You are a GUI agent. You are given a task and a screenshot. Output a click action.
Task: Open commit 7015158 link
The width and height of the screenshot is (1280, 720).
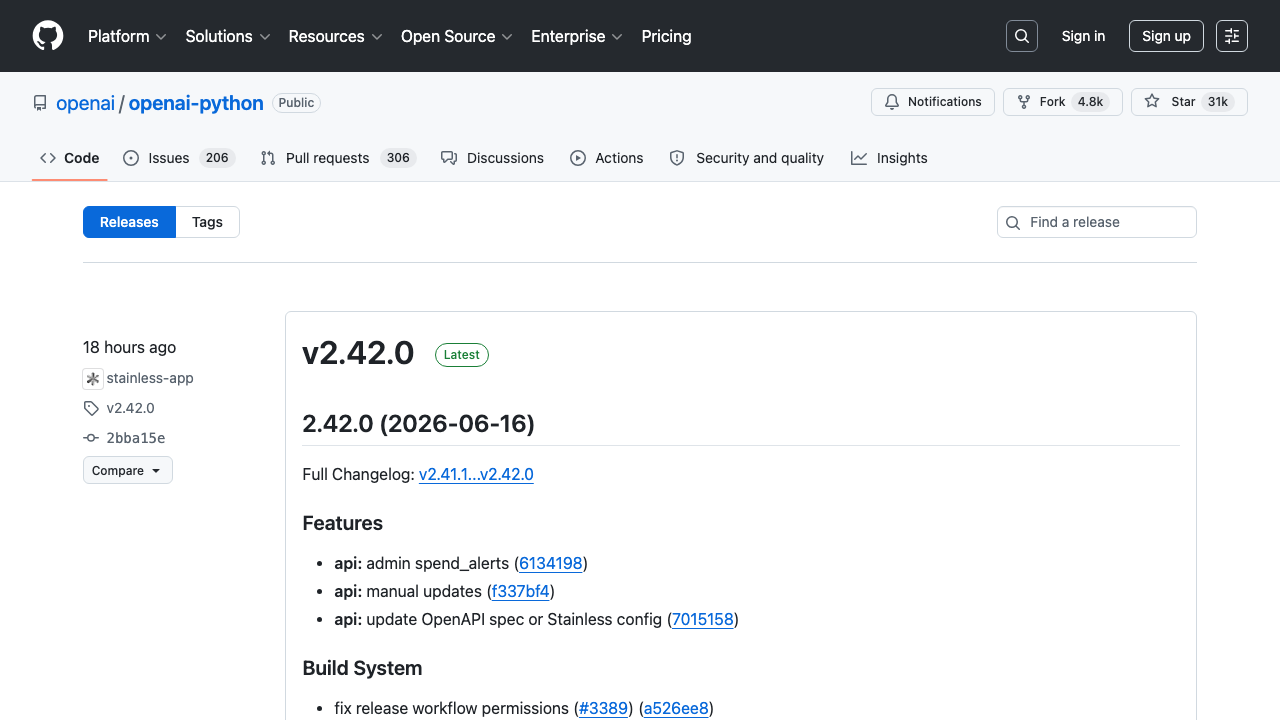point(703,619)
